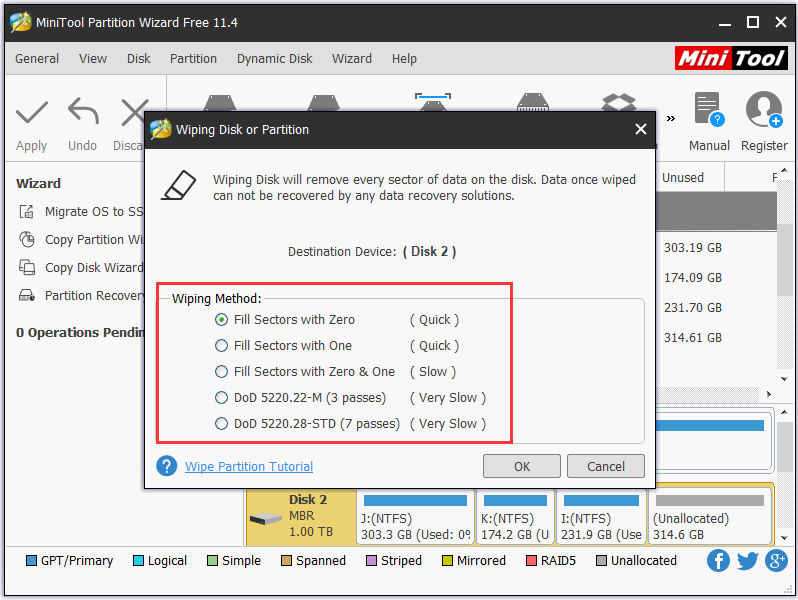Select Fill Sectors with Zero & One
Screen dimensions: 798x600
click(221, 372)
